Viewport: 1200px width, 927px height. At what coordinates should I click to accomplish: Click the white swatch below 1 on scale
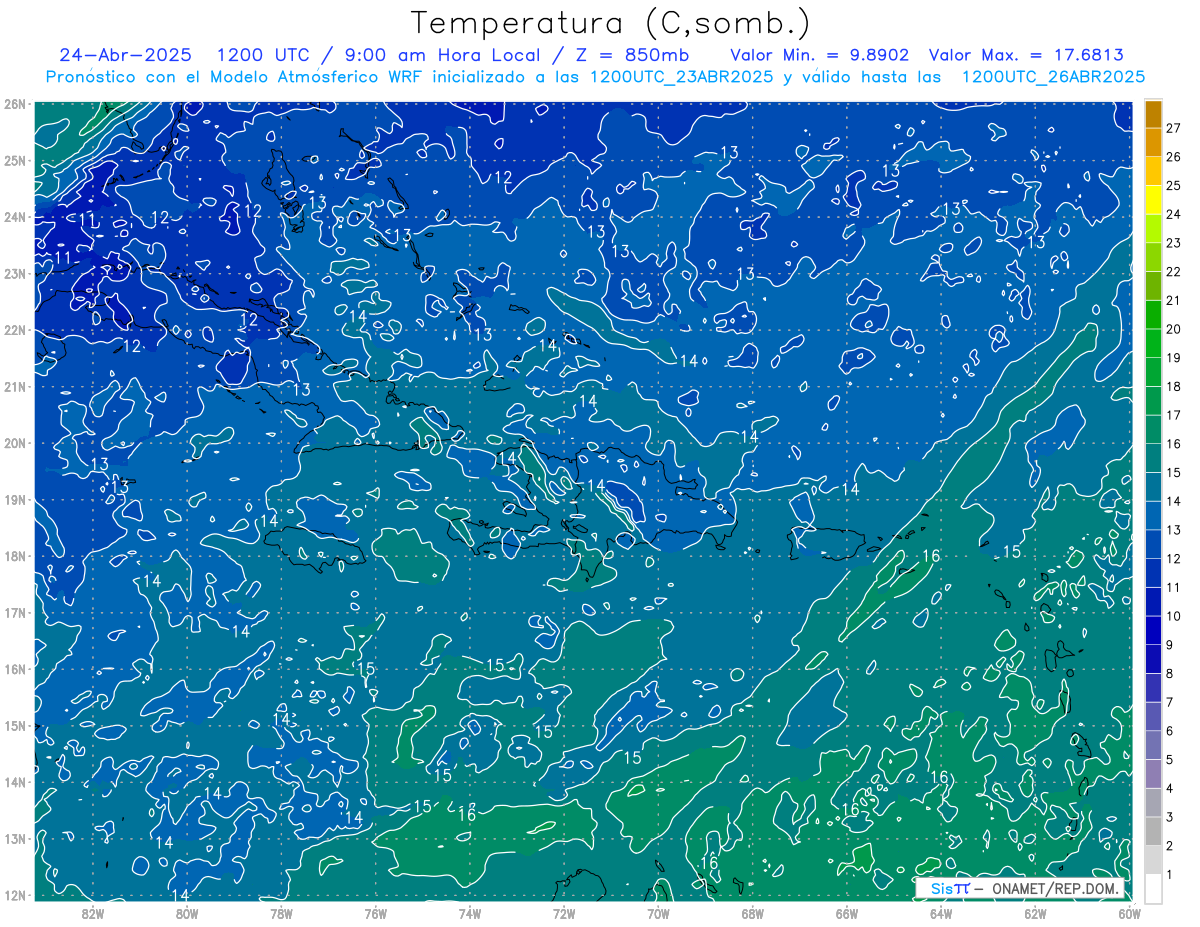pos(1153,888)
